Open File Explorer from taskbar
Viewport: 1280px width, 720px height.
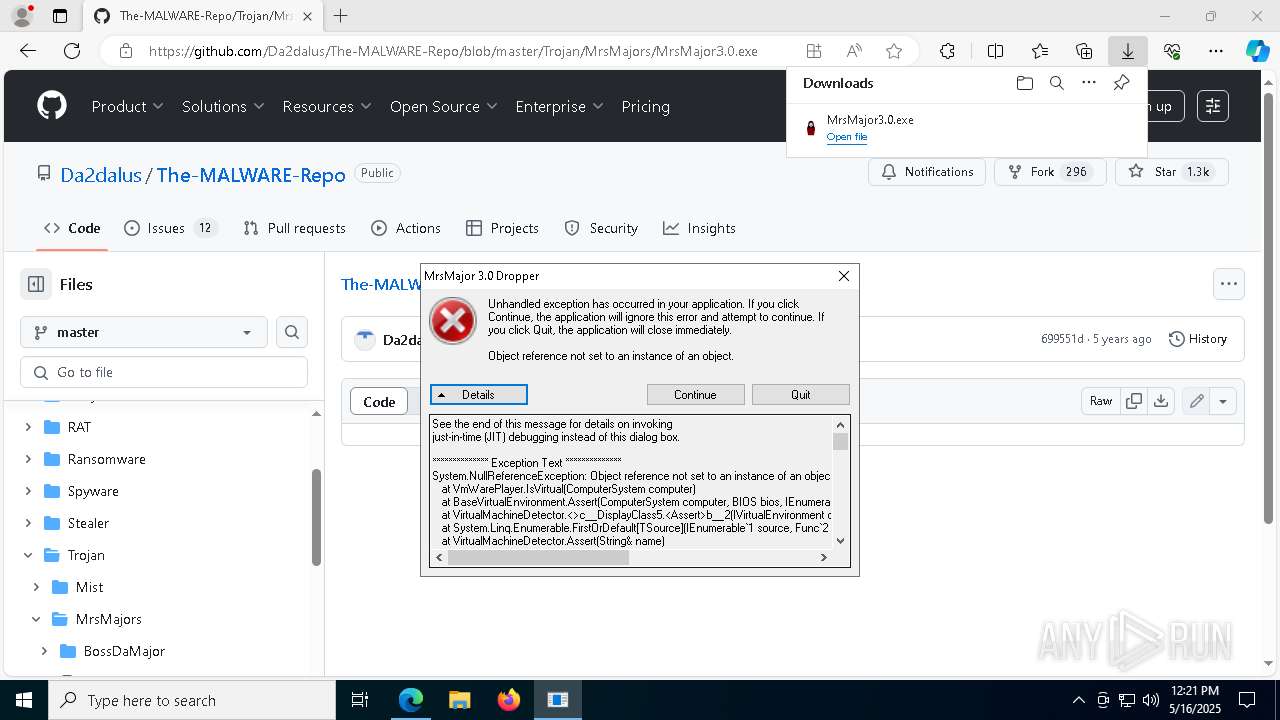[459, 700]
